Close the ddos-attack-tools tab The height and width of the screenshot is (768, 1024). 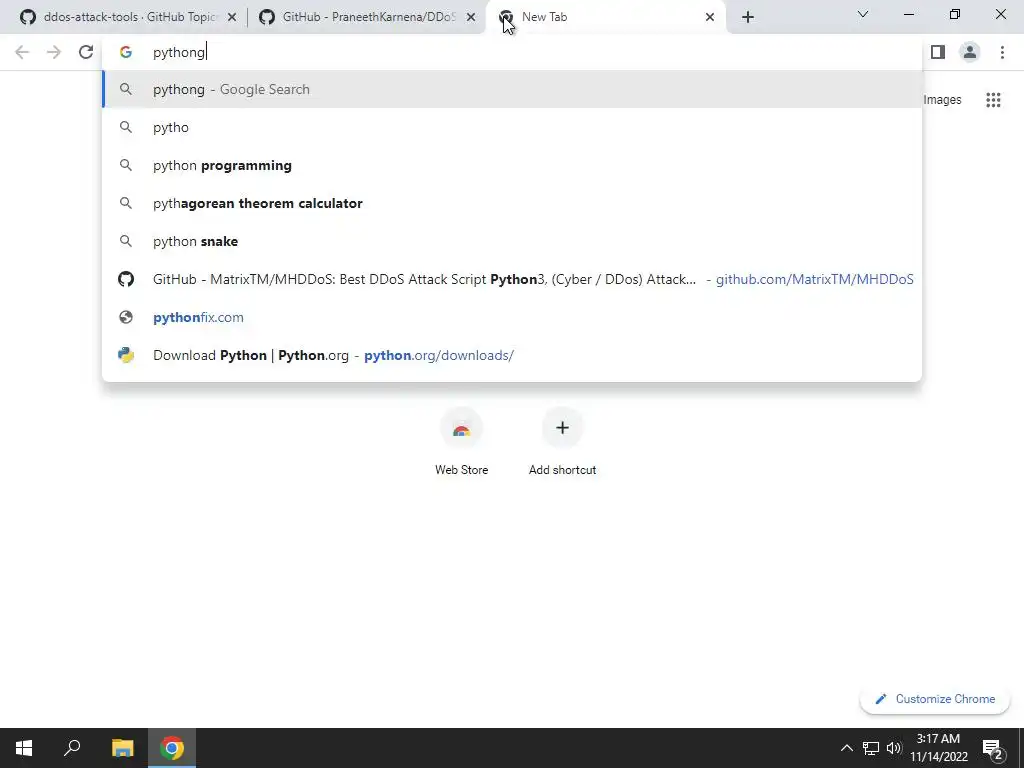[x=232, y=18]
